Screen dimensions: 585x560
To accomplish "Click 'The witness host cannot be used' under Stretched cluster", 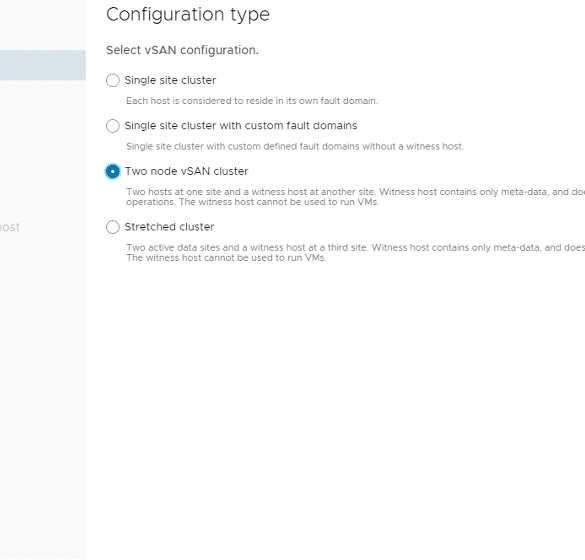I will point(226,258).
